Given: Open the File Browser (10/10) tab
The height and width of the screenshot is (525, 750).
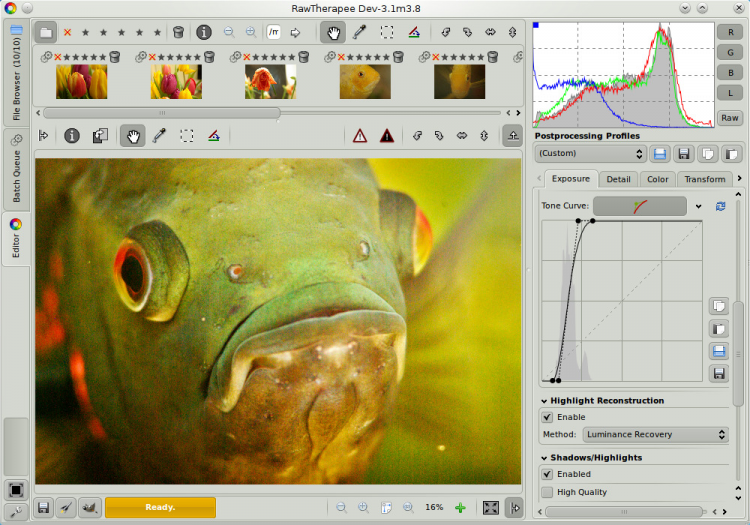Looking at the screenshot, I should [x=16, y=73].
